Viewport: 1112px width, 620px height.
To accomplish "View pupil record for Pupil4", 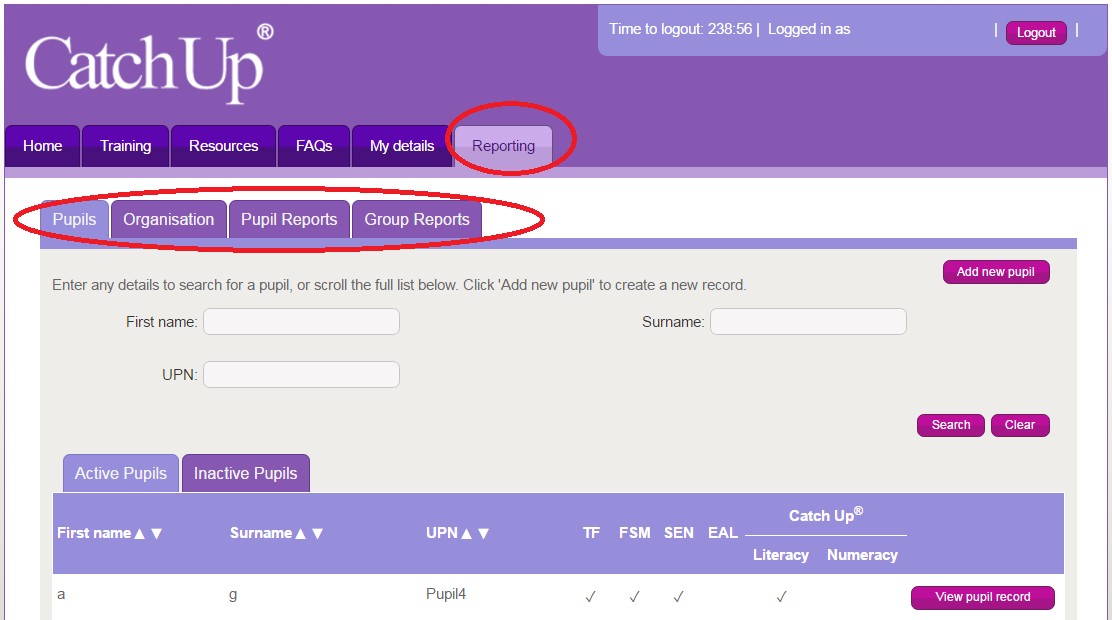I will pos(983,597).
